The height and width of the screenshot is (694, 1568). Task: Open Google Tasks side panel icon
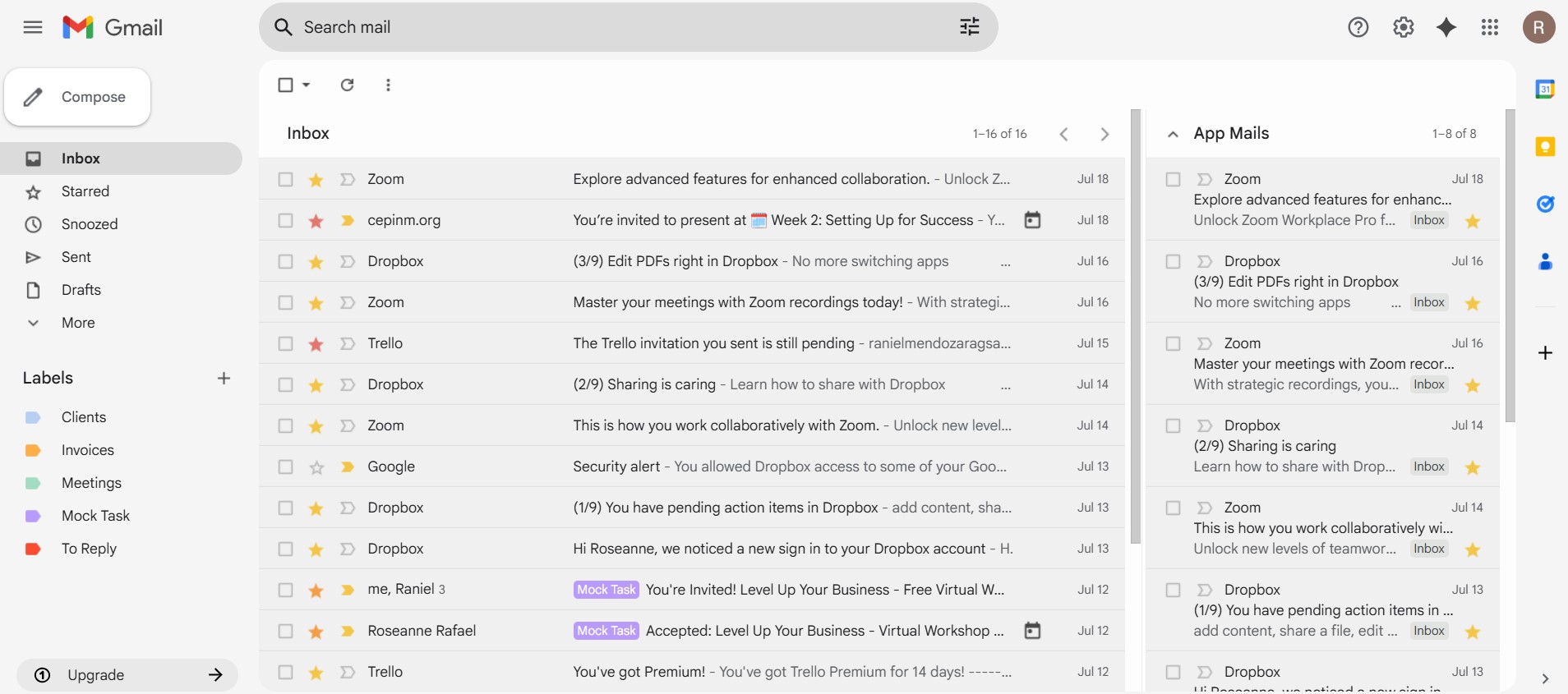[x=1545, y=204]
